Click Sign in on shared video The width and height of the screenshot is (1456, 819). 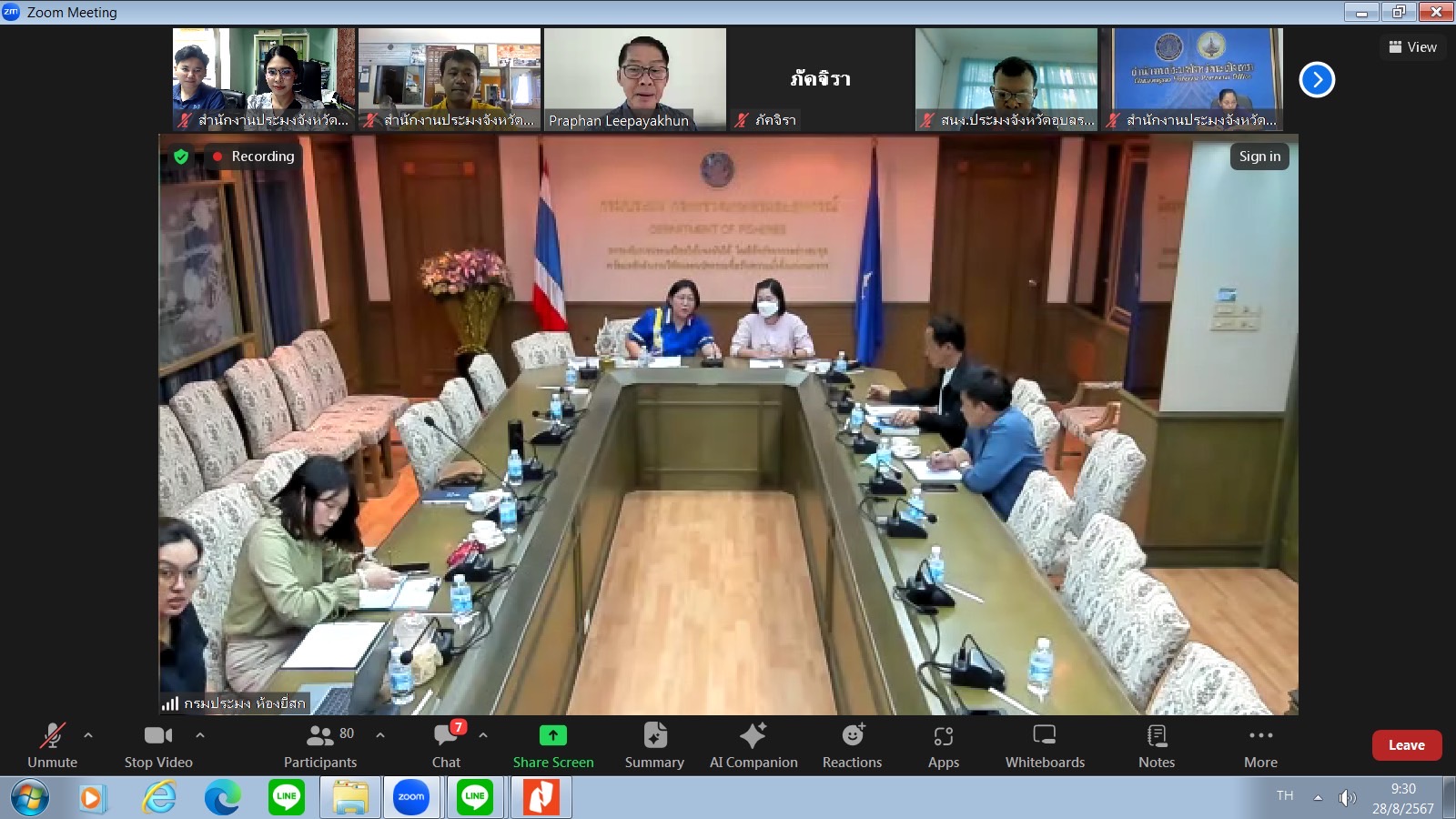pyautogui.click(x=1259, y=157)
